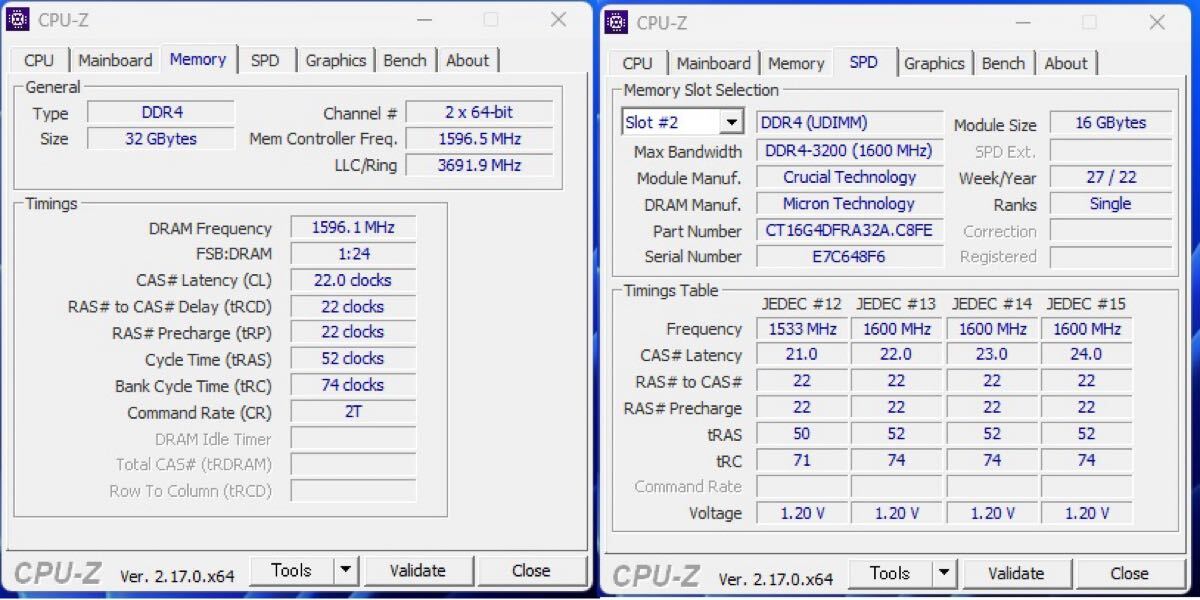
Task: Click the Week/Year 27 / 22 value
Action: [1111, 177]
